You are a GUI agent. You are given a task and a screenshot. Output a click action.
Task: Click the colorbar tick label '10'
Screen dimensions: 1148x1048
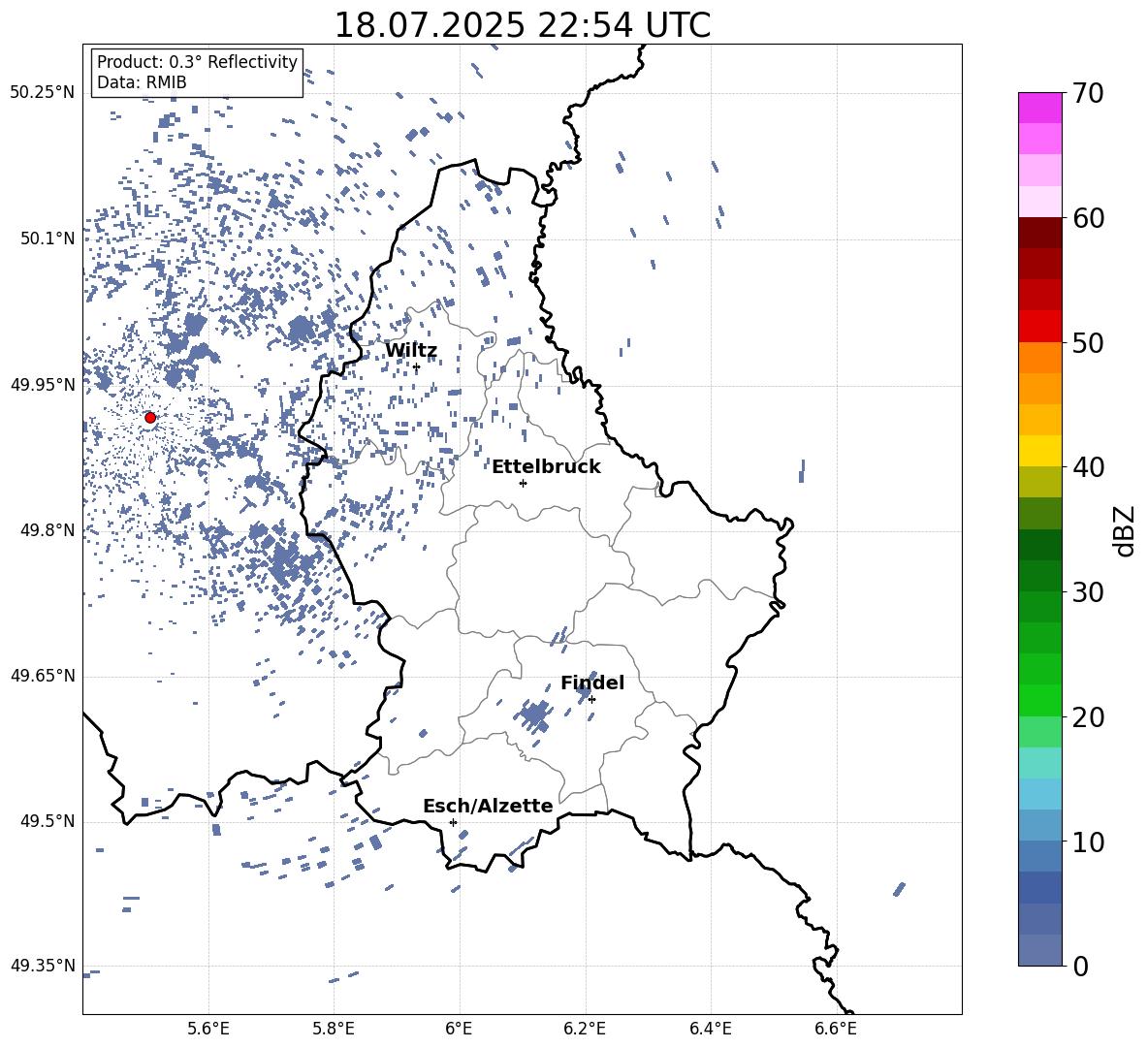(x=1088, y=842)
